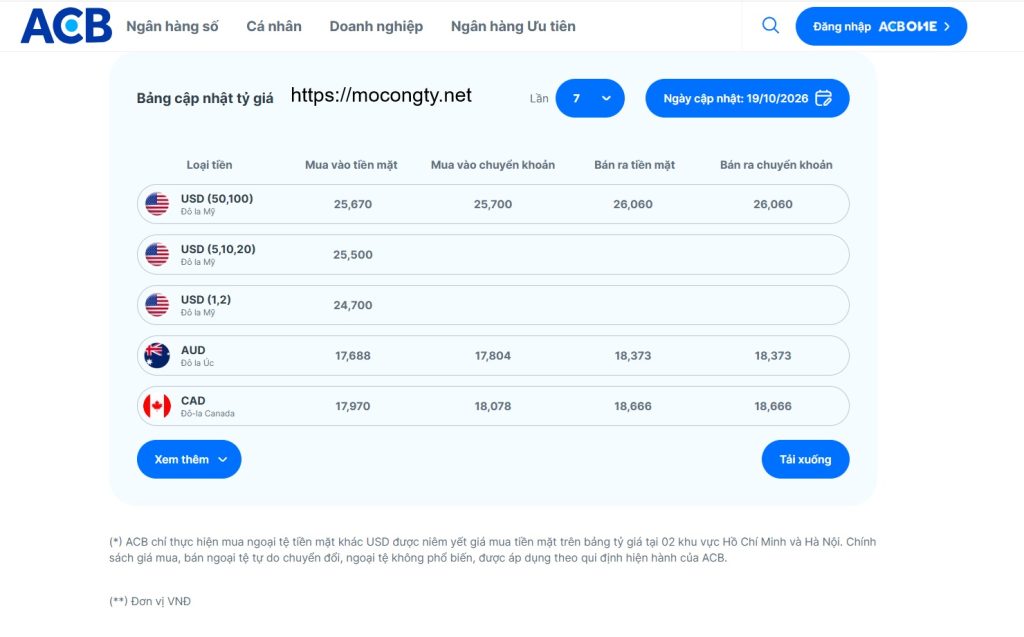Open the Ngân hàng số menu
The width and height of the screenshot is (1024, 637).
pos(172,26)
